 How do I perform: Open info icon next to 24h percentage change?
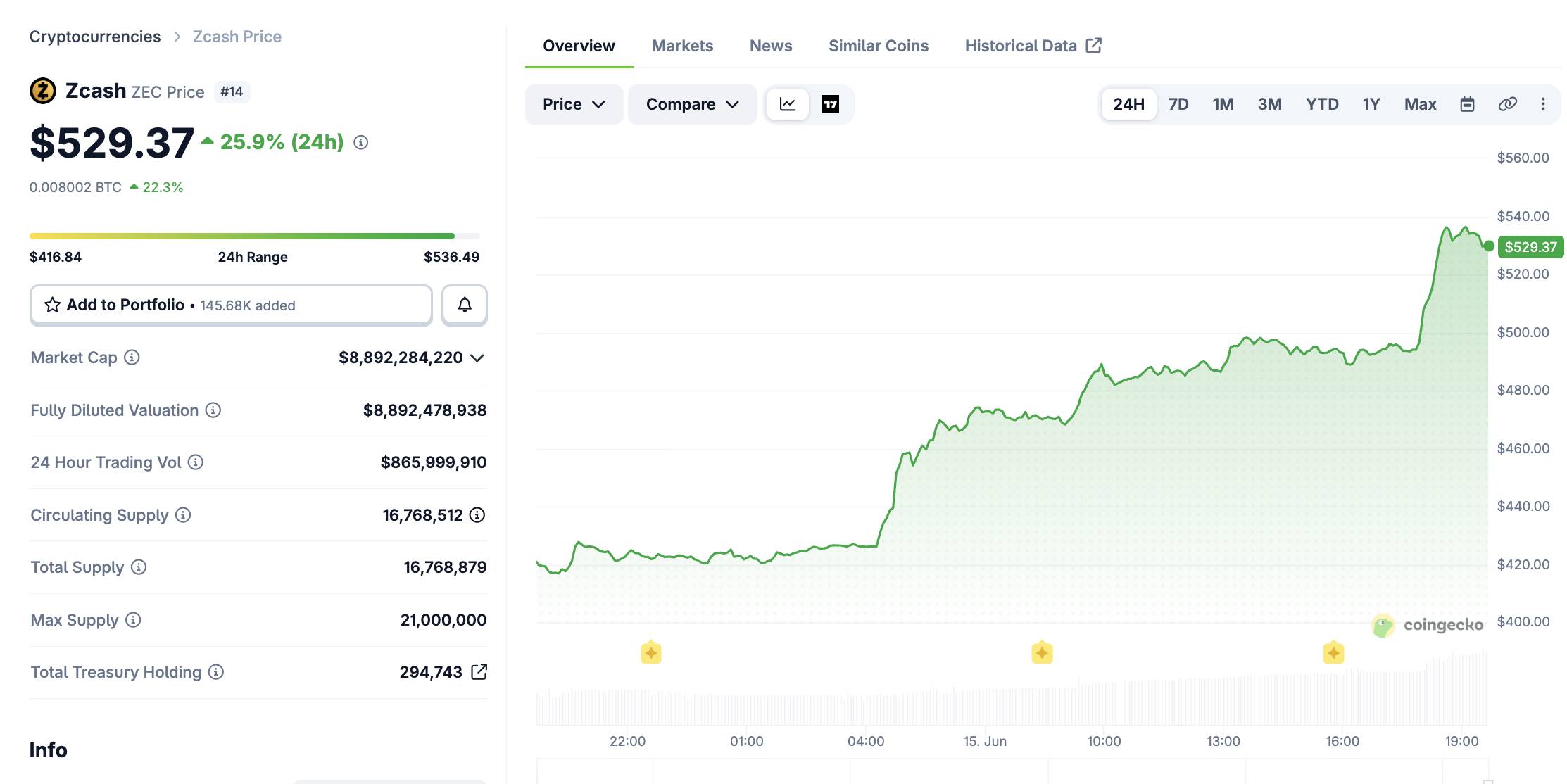point(361,142)
